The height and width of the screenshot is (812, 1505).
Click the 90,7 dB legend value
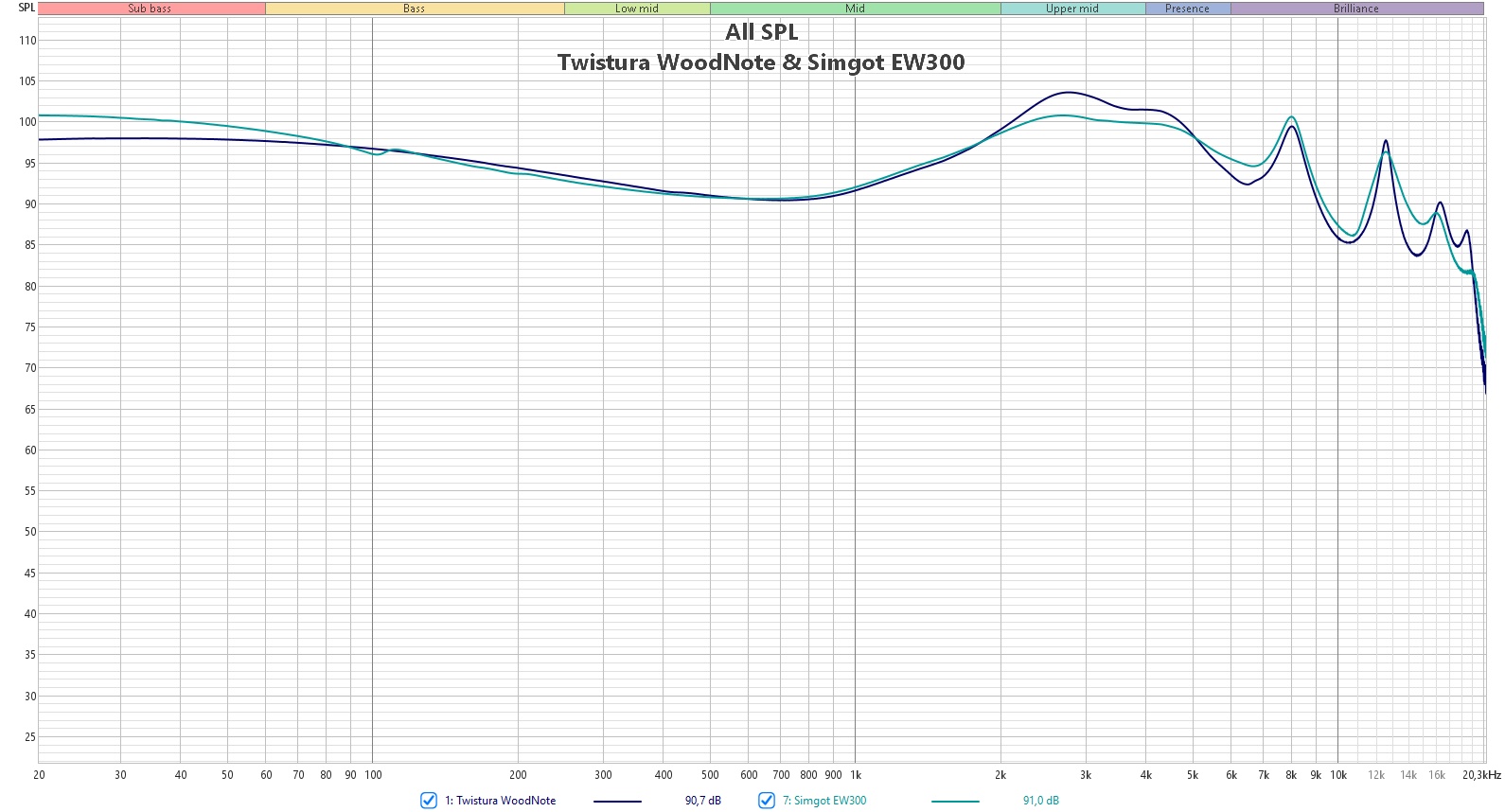[703, 801]
